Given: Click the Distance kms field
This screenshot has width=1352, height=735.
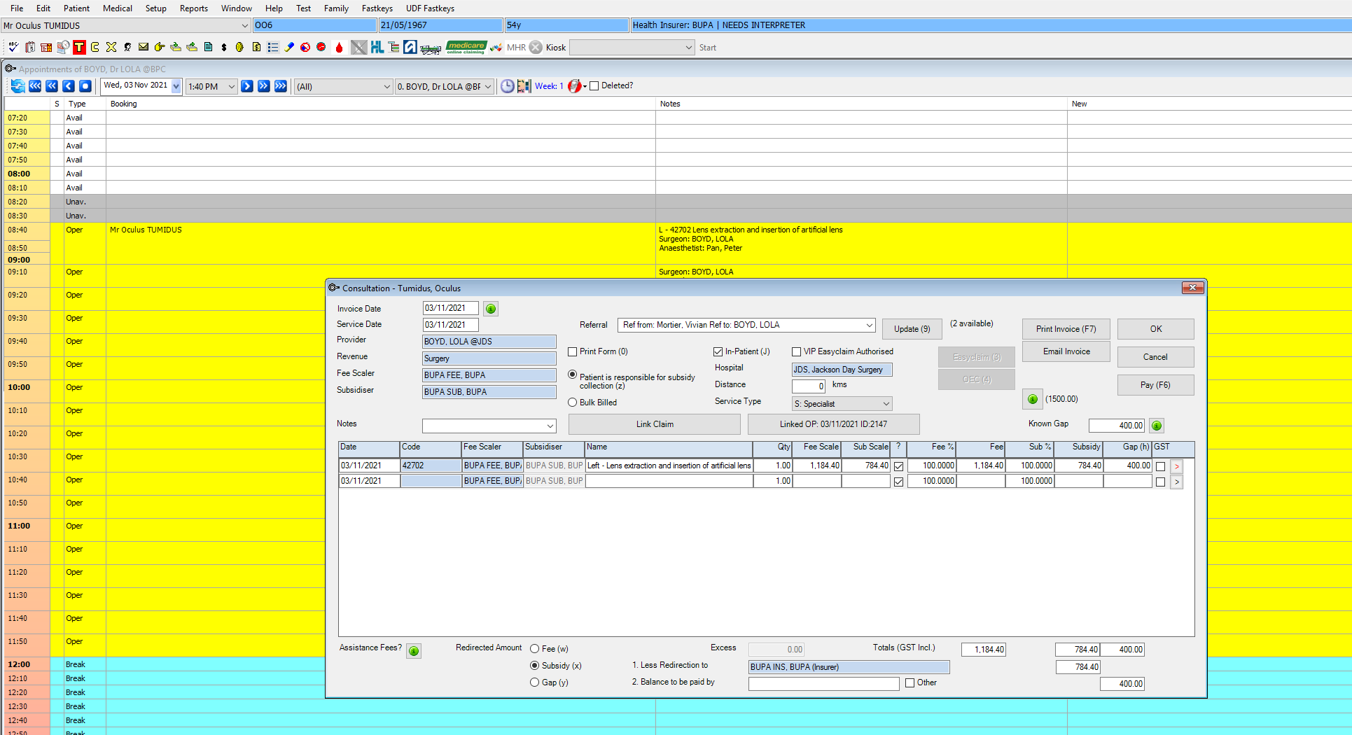Looking at the screenshot, I should (x=809, y=386).
